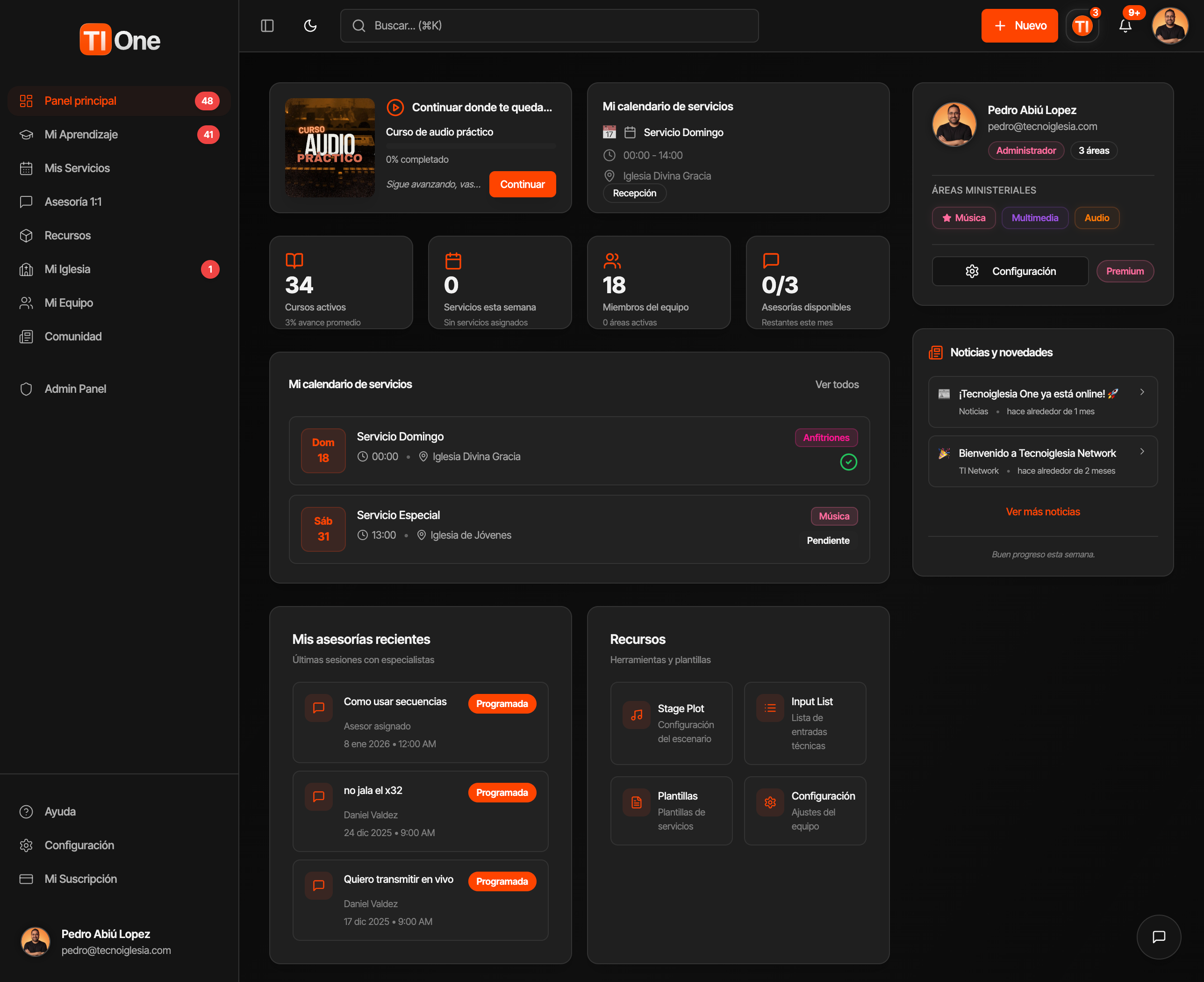Click Ver más noticias link
Viewport: 1204px width, 982px height.
(x=1042, y=512)
